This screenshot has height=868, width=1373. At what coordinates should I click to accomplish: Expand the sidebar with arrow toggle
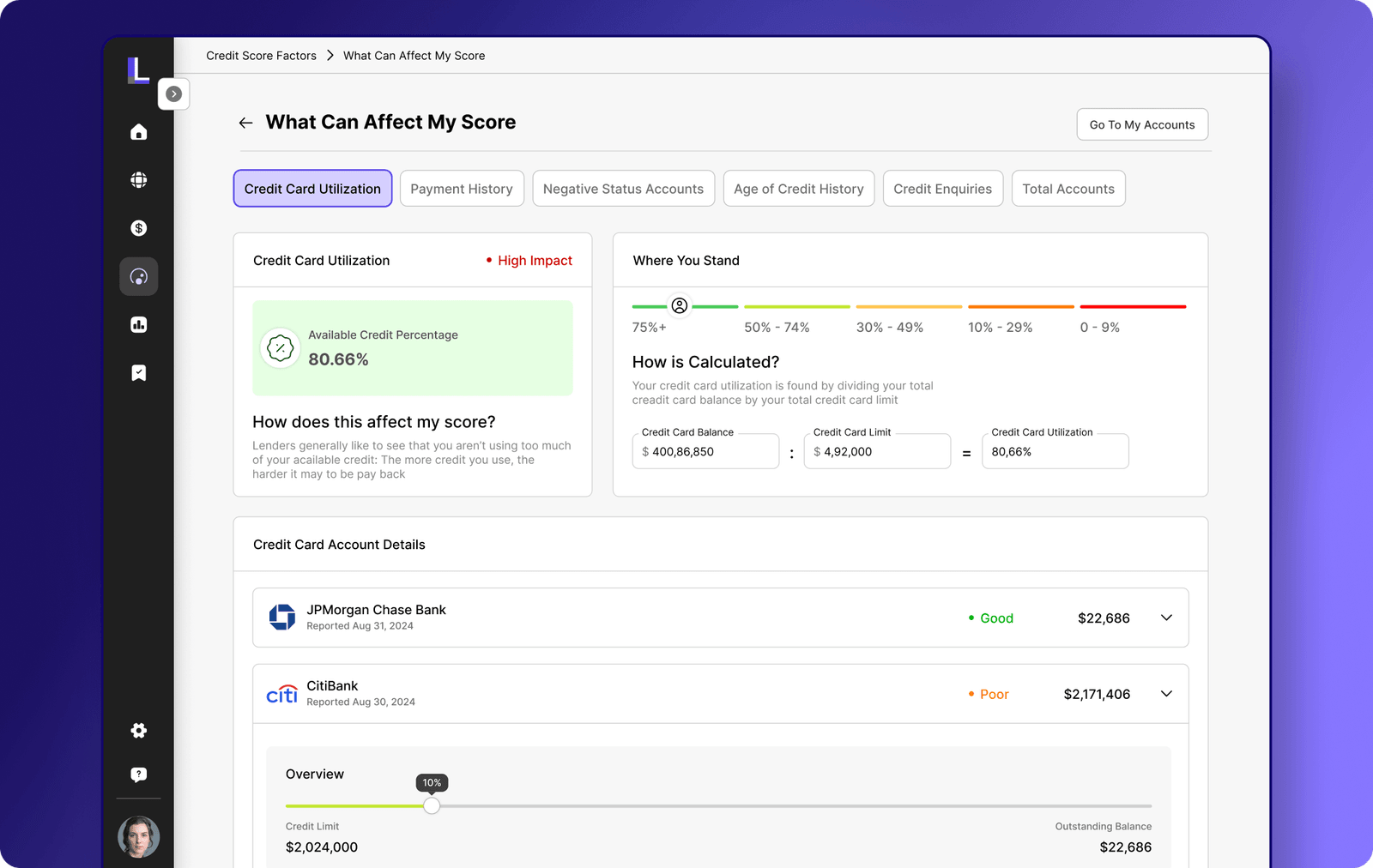(173, 94)
